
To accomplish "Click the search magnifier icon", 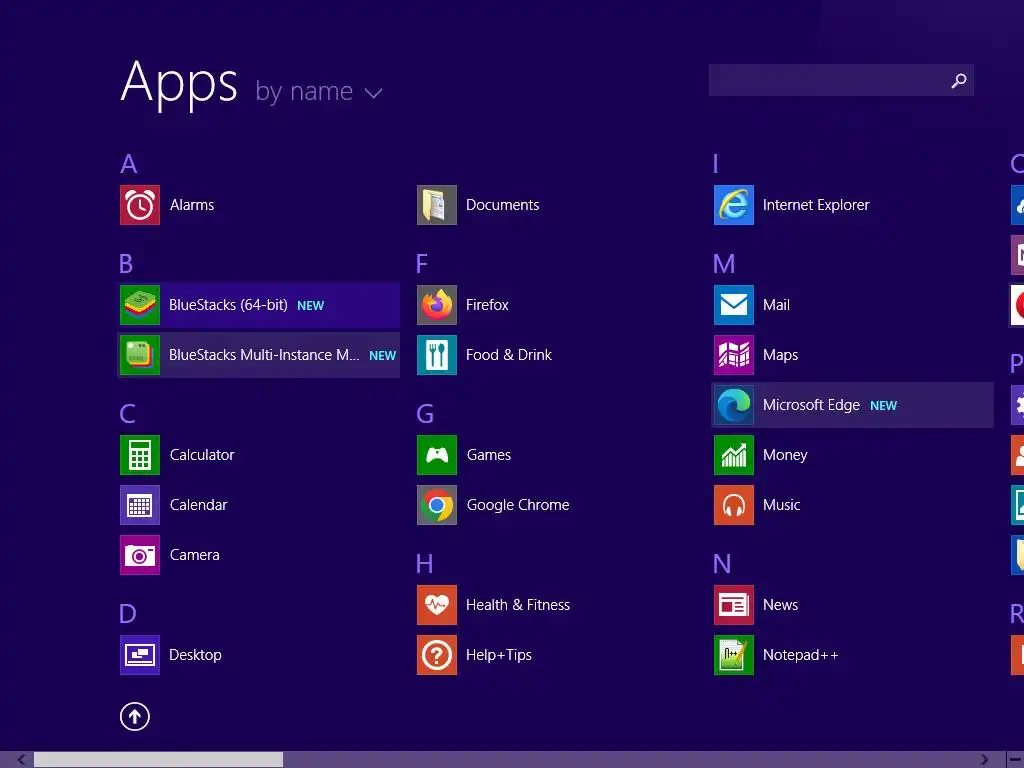I will coord(959,80).
